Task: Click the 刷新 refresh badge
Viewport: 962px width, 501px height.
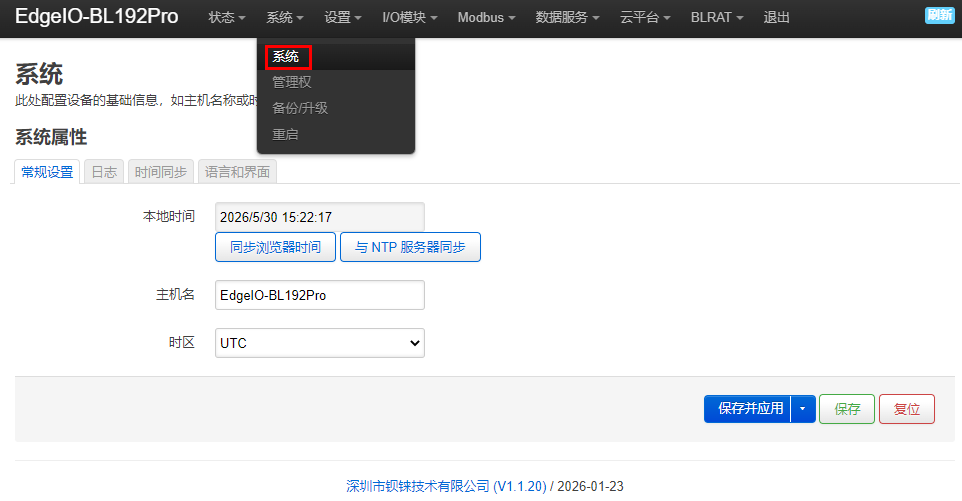Action: 939,15
